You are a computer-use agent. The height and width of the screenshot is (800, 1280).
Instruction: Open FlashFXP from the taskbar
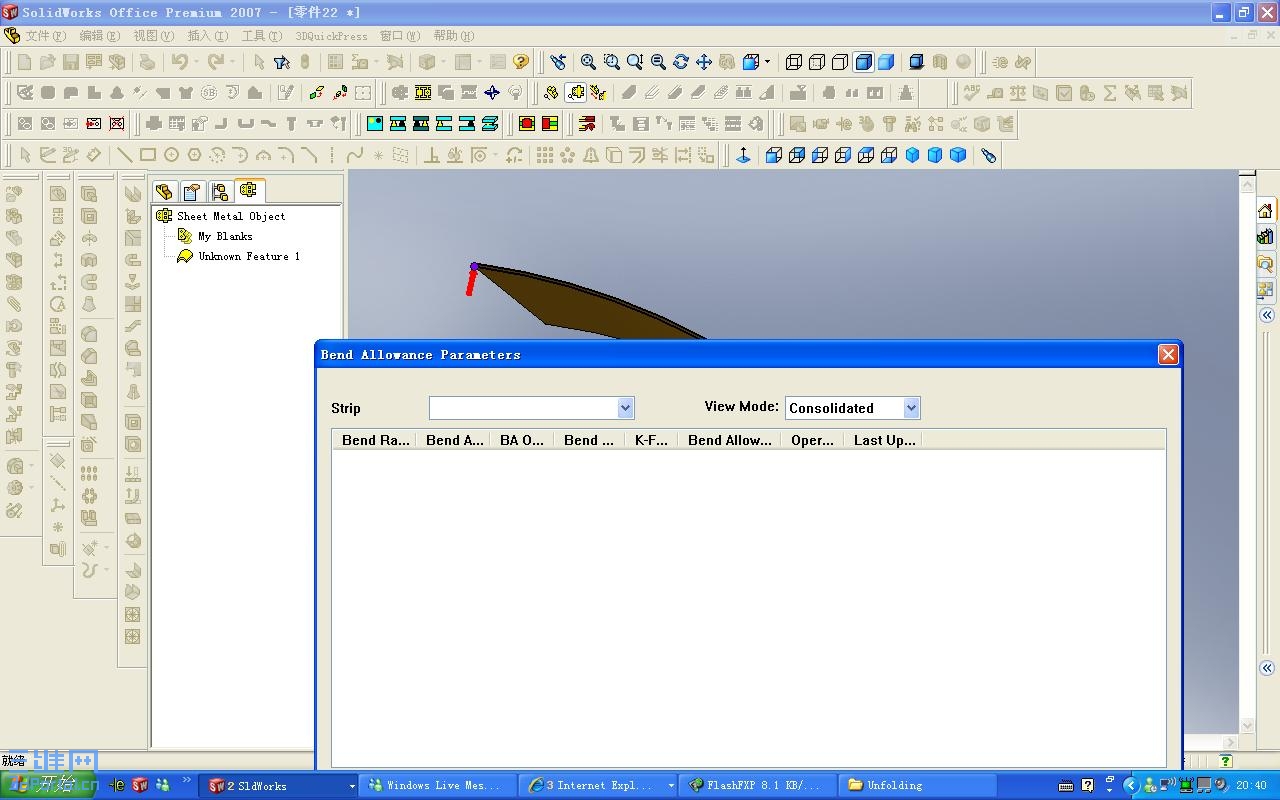(x=759, y=786)
